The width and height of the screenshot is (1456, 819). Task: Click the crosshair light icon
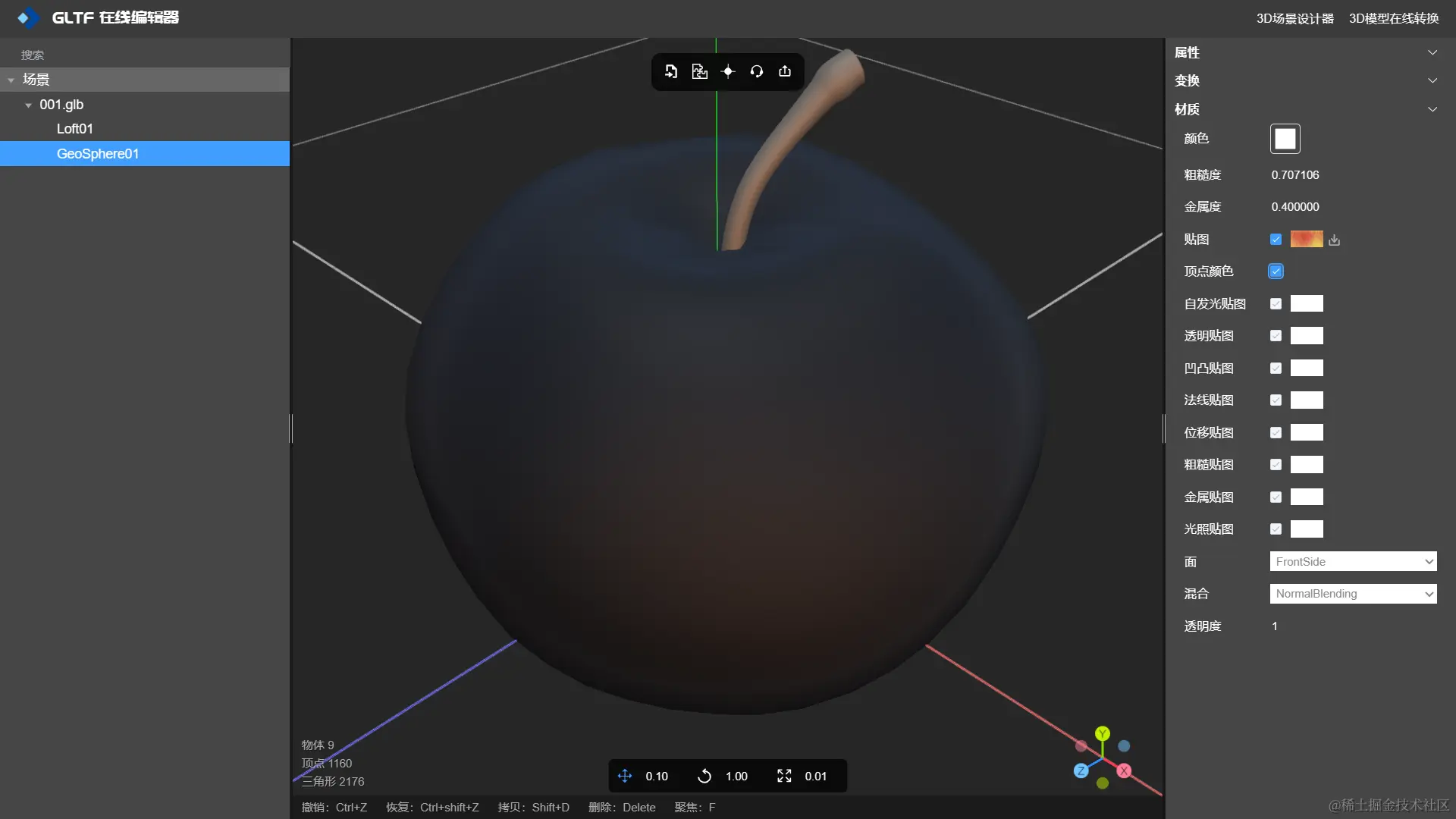[x=728, y=71]
